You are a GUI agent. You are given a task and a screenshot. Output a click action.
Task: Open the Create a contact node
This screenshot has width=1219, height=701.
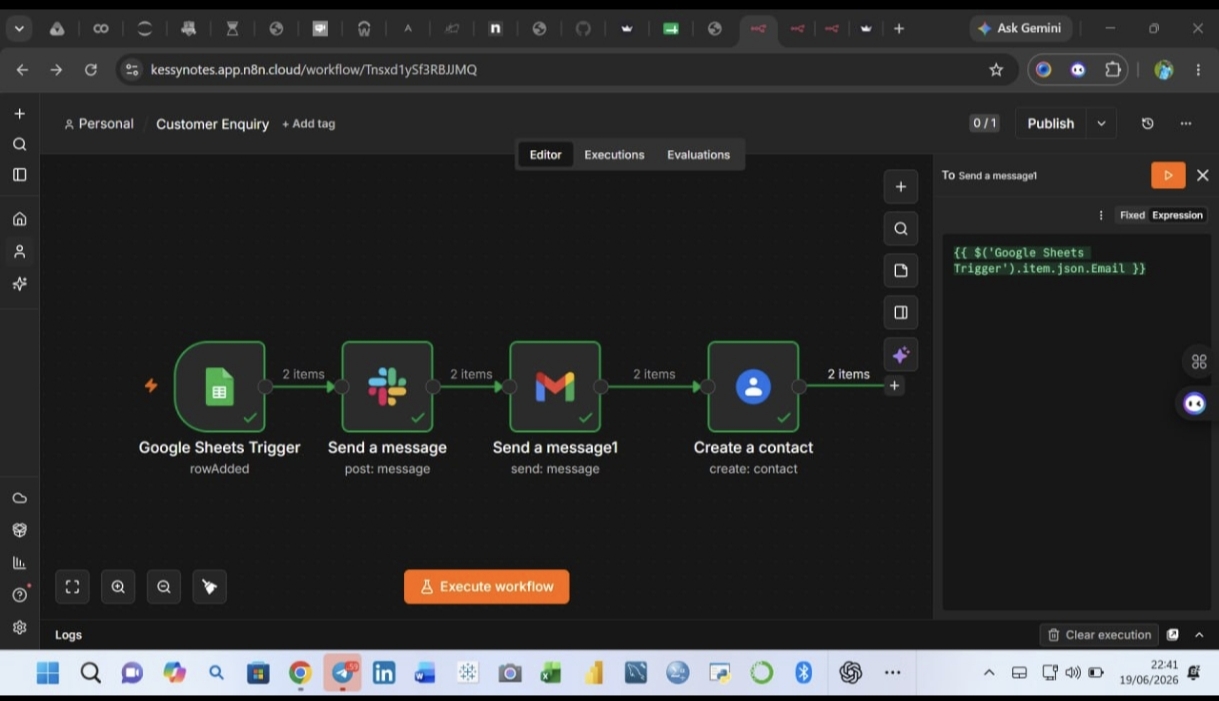(x=753, y=386)
